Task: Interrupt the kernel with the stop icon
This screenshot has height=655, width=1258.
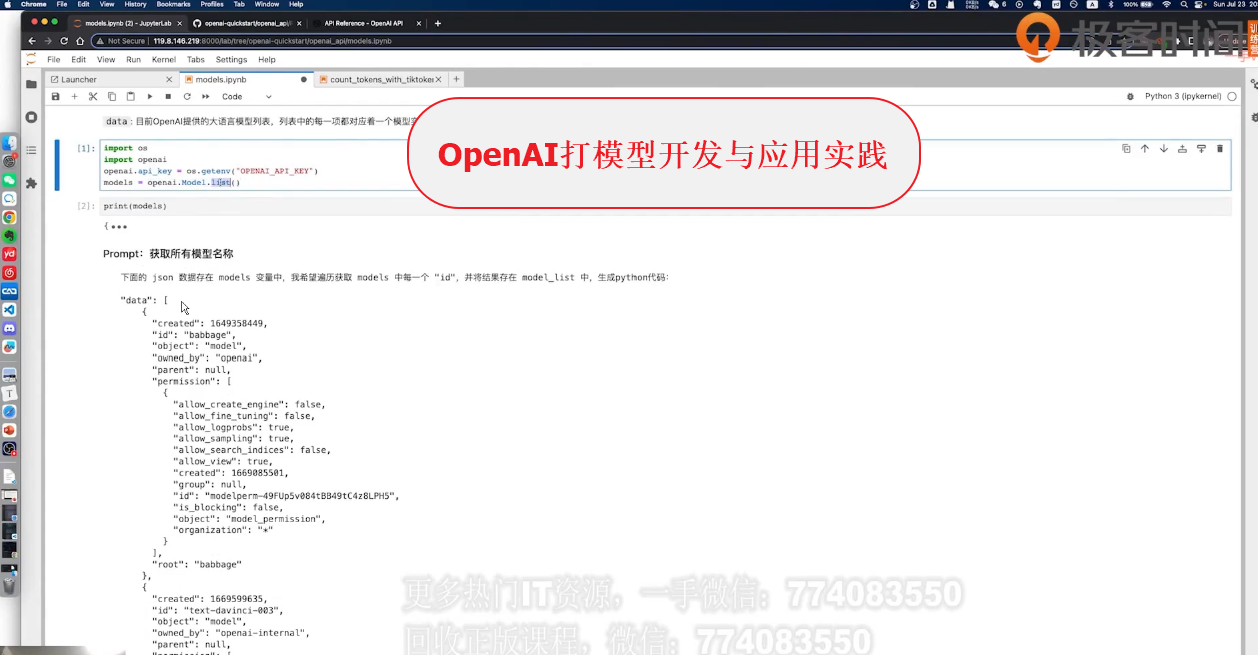Action: point(168,97)
